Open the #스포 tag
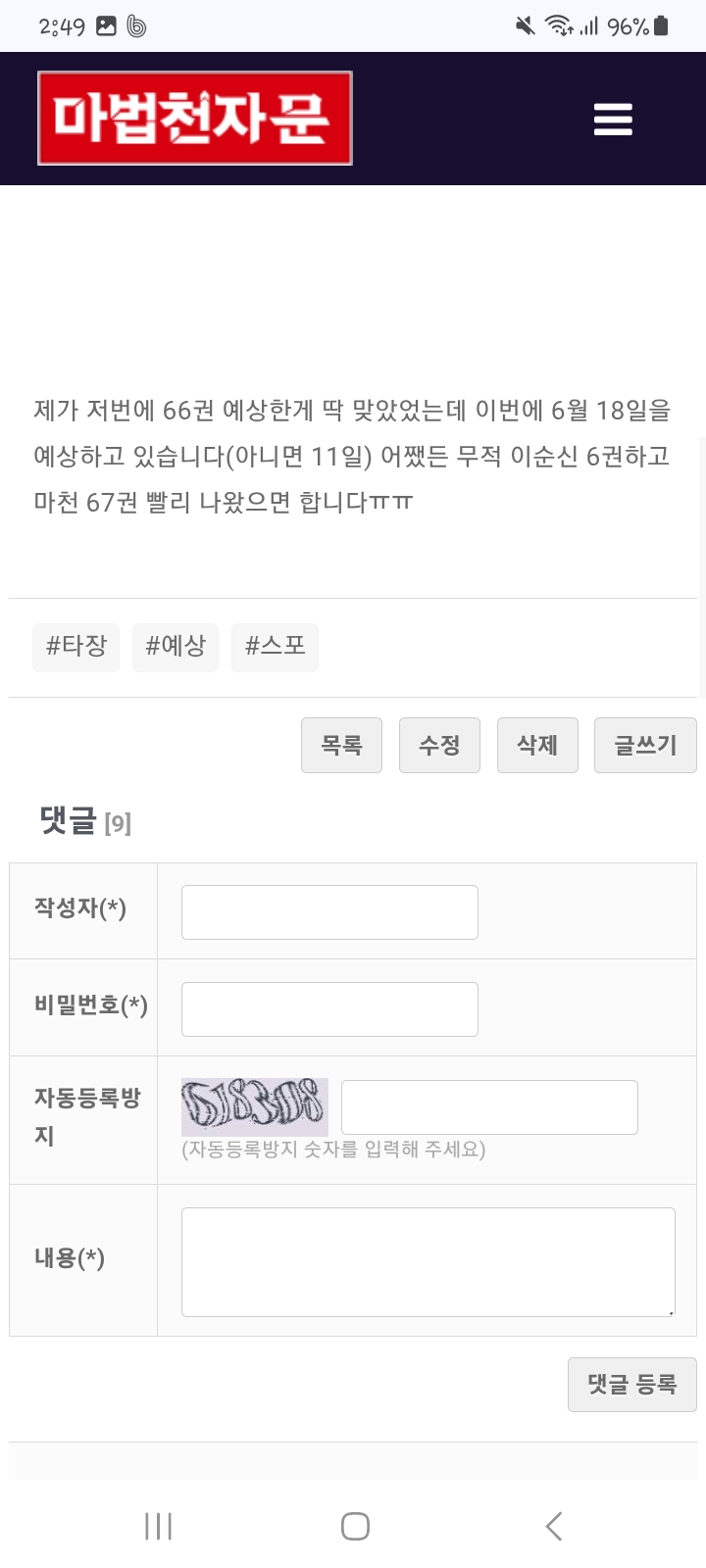Screen dimensions: 706x1568 click(276, 647)
